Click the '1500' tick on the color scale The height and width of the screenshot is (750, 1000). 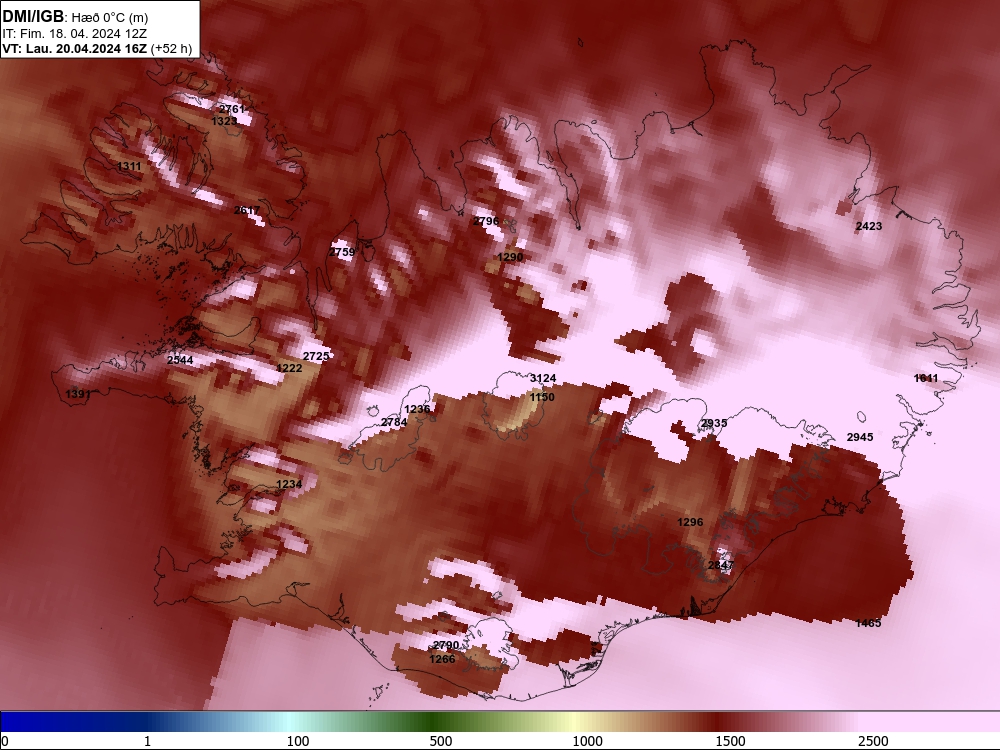click(x=730, y=741)
